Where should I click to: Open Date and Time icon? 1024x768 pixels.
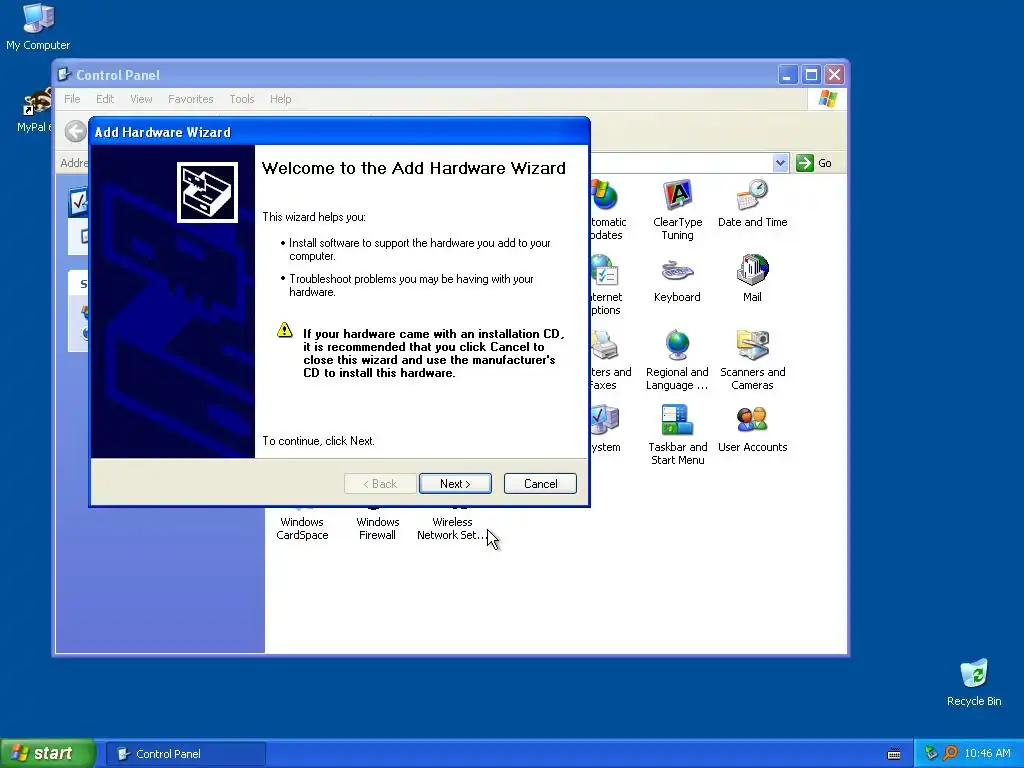pyautogui.click(x=752, y=203)
